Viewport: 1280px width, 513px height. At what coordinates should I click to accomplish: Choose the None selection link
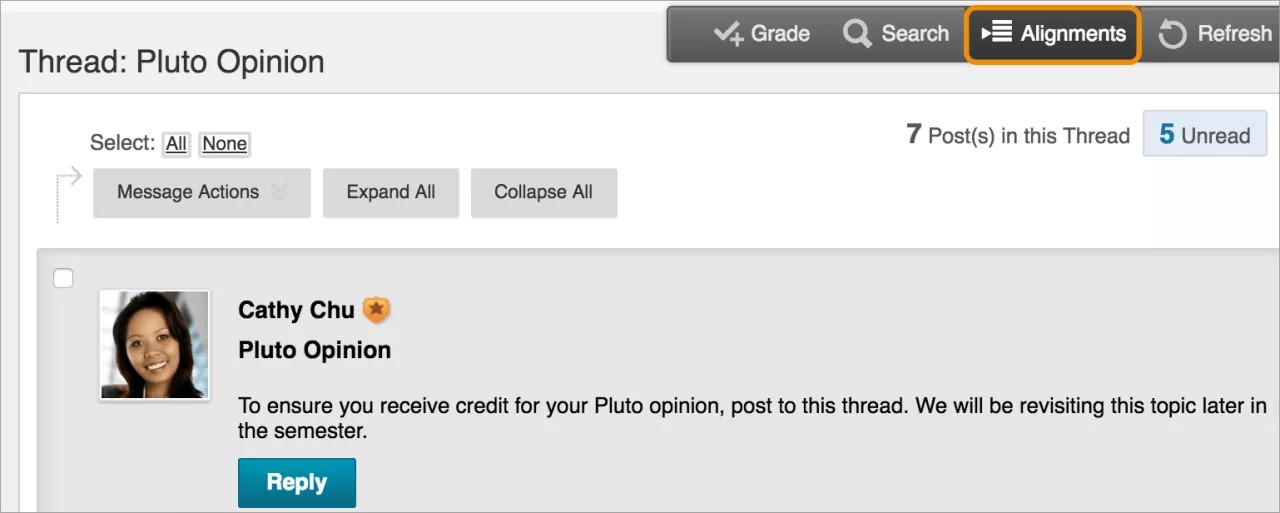[224, 144]
